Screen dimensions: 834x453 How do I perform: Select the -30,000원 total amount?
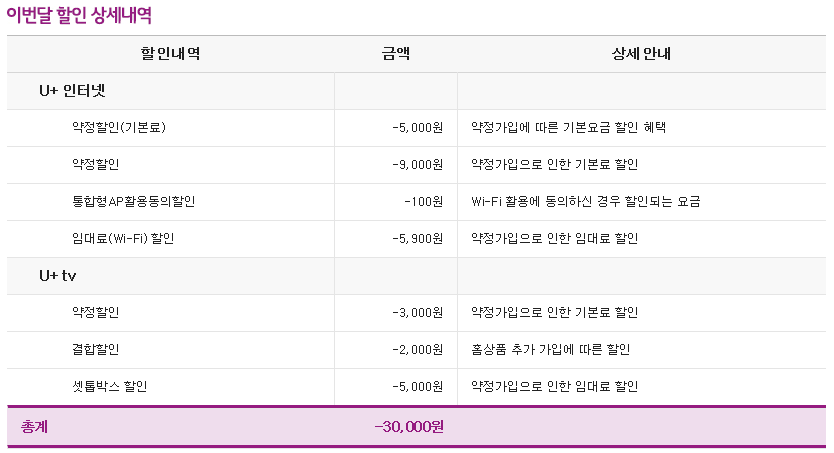(x=408, y=427)
